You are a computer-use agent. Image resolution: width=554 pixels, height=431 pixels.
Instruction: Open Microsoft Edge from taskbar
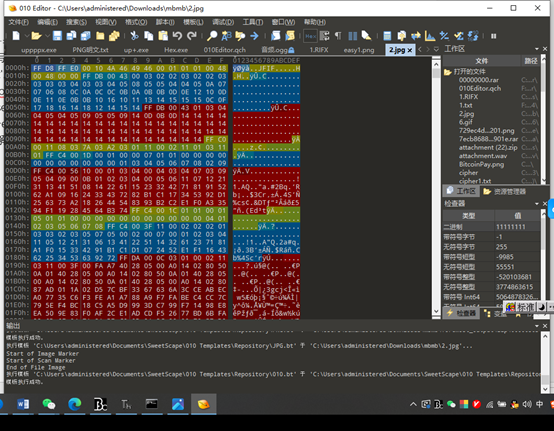point(75,404)
